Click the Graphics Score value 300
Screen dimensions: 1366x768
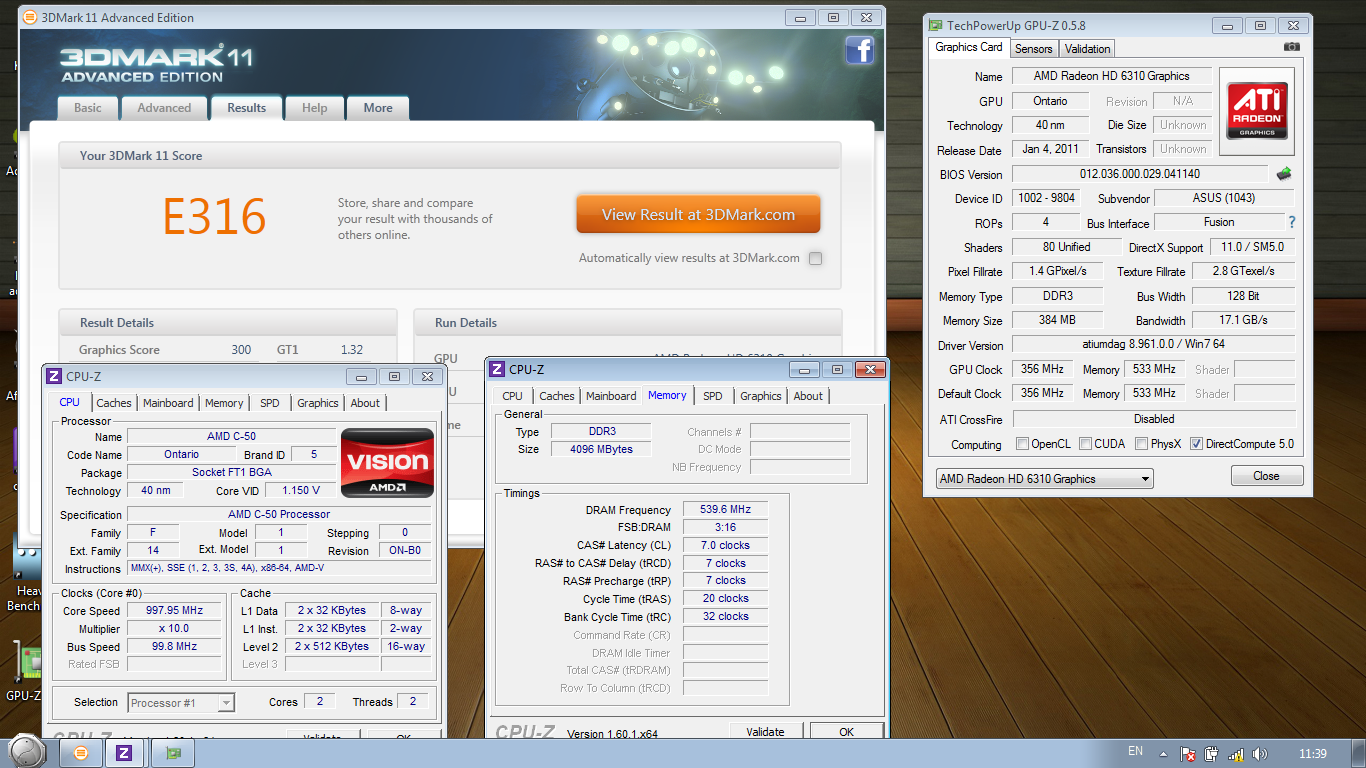[x=241, y=350]
